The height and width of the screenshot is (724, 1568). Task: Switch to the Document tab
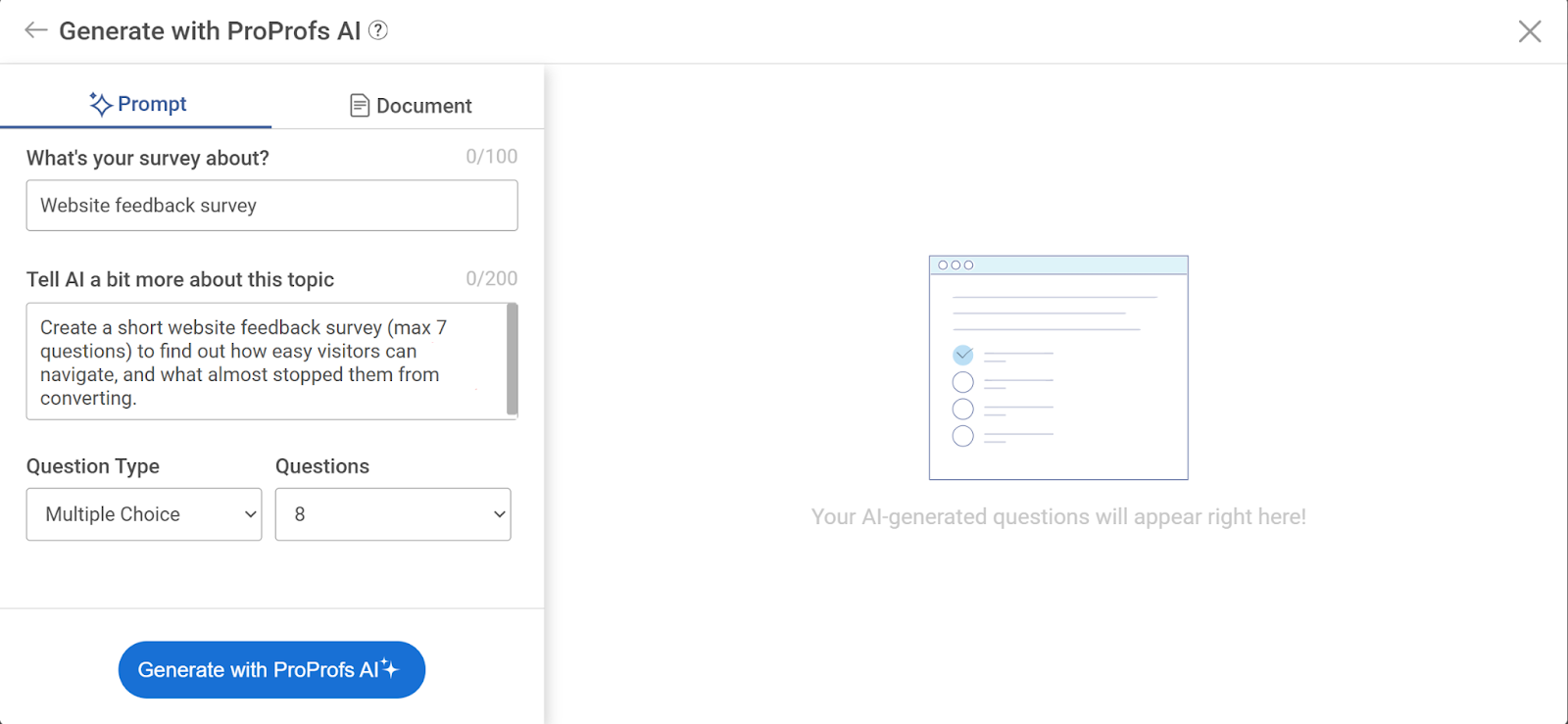[x=410, y=105]
